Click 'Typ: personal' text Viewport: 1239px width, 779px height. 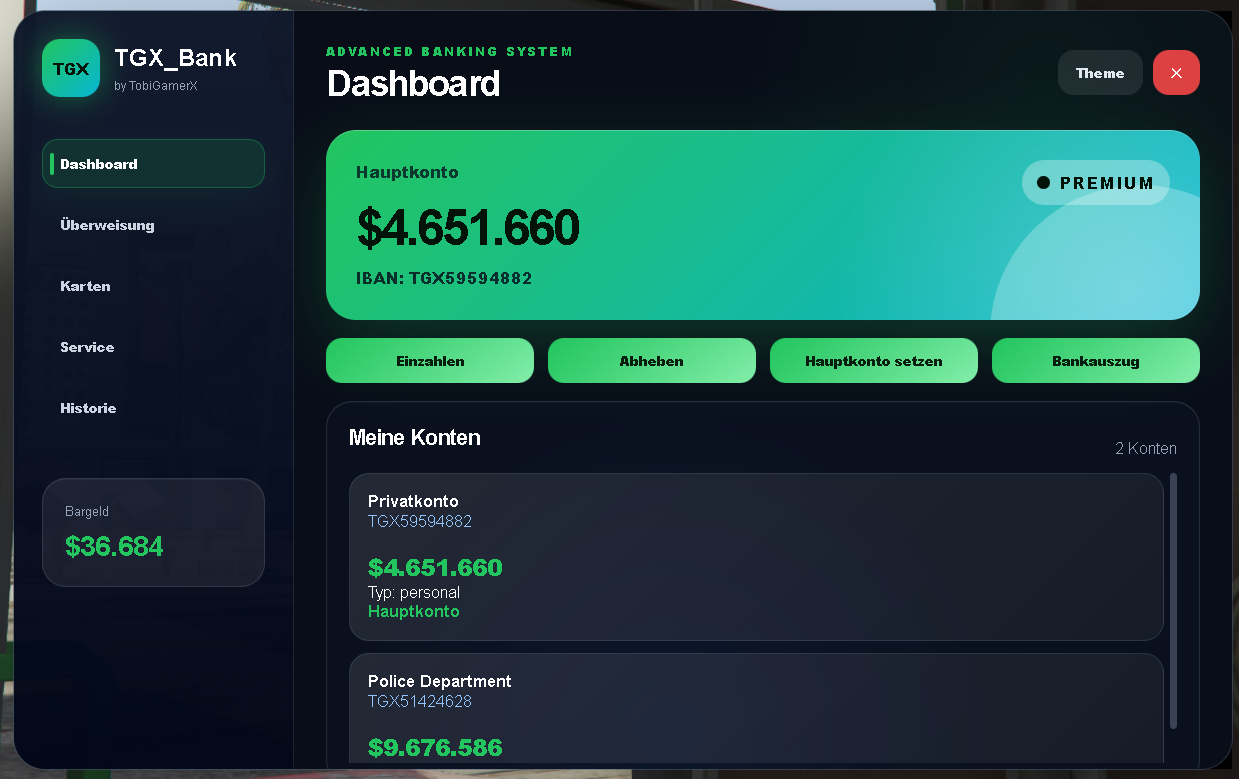pos(414,592)
